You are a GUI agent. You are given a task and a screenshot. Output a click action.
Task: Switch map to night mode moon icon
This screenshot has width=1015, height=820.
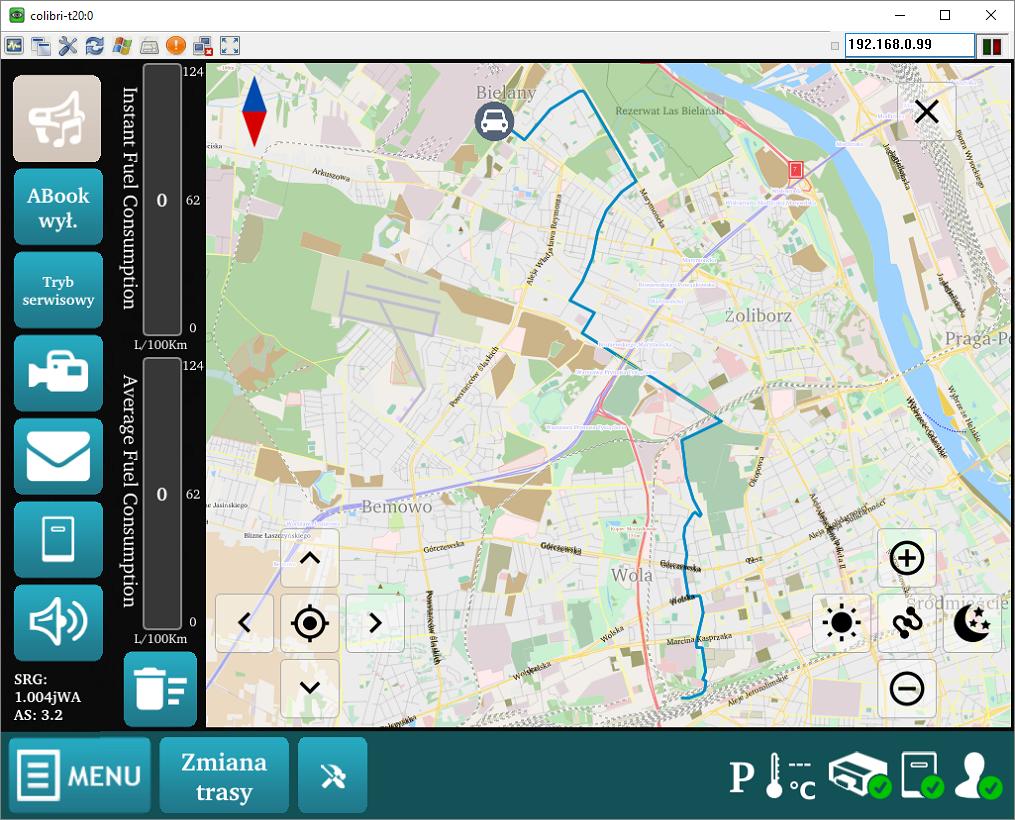pyautogui.click(x=972, y=623)
